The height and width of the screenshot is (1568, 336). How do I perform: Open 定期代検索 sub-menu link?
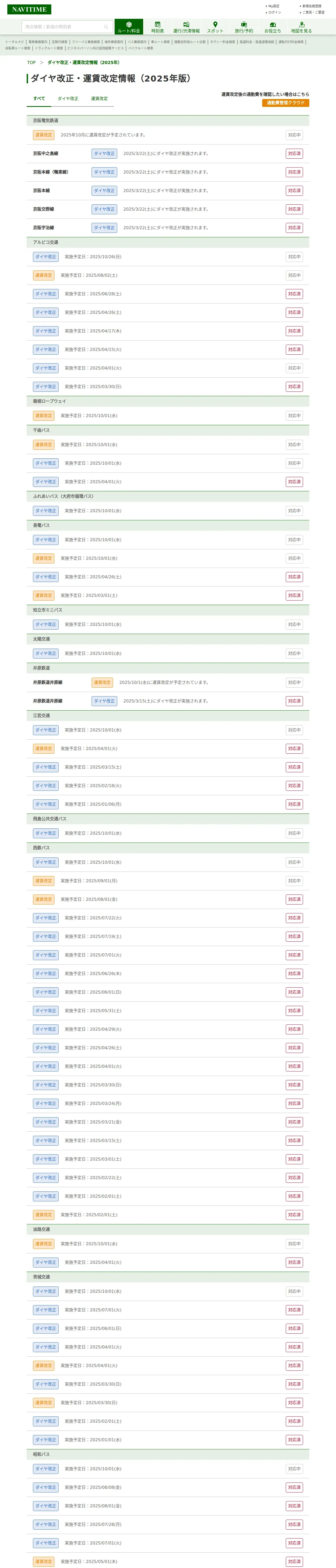pos(60,42)
